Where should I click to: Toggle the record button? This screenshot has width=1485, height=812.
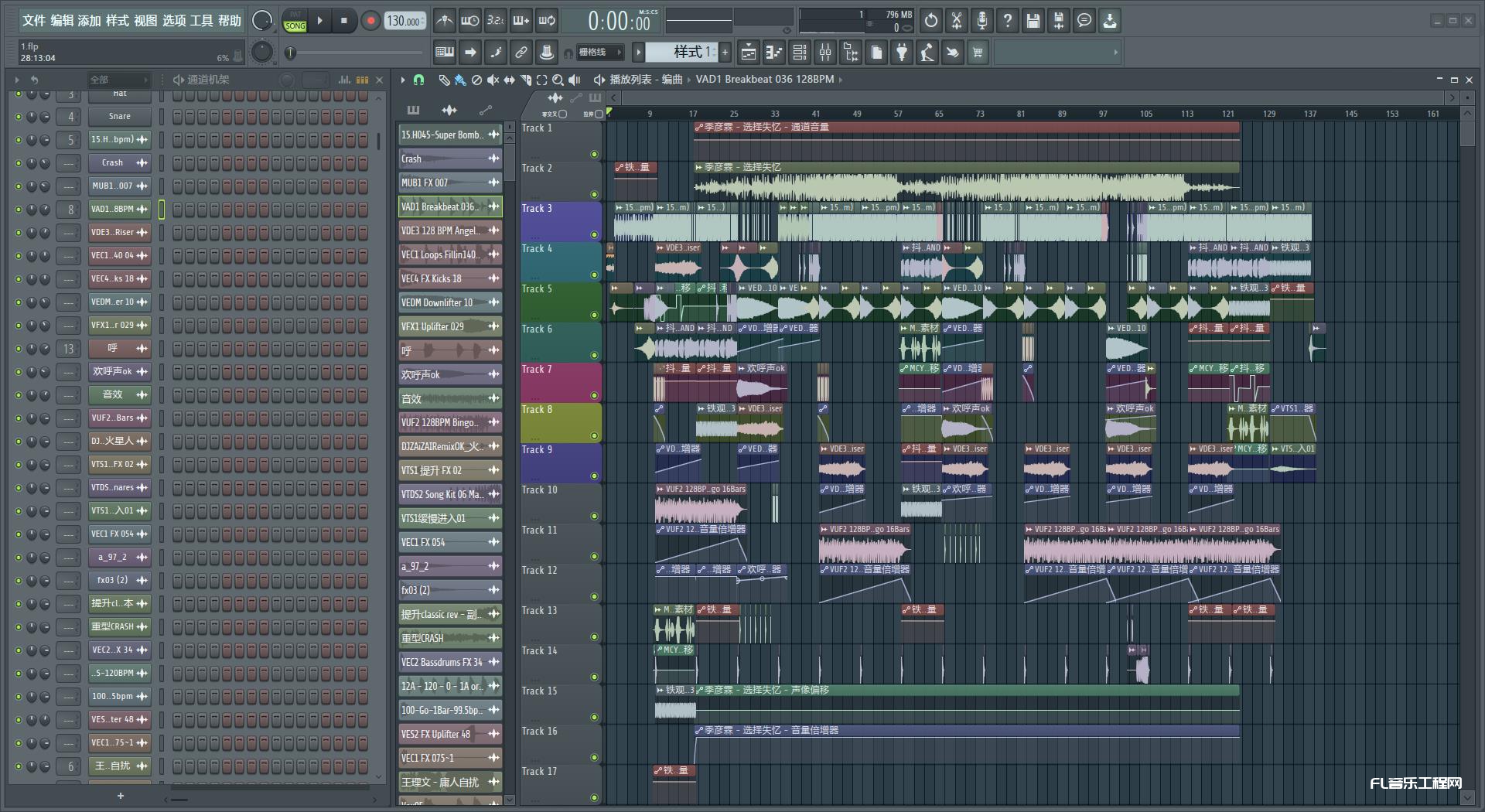click(370, 21)
